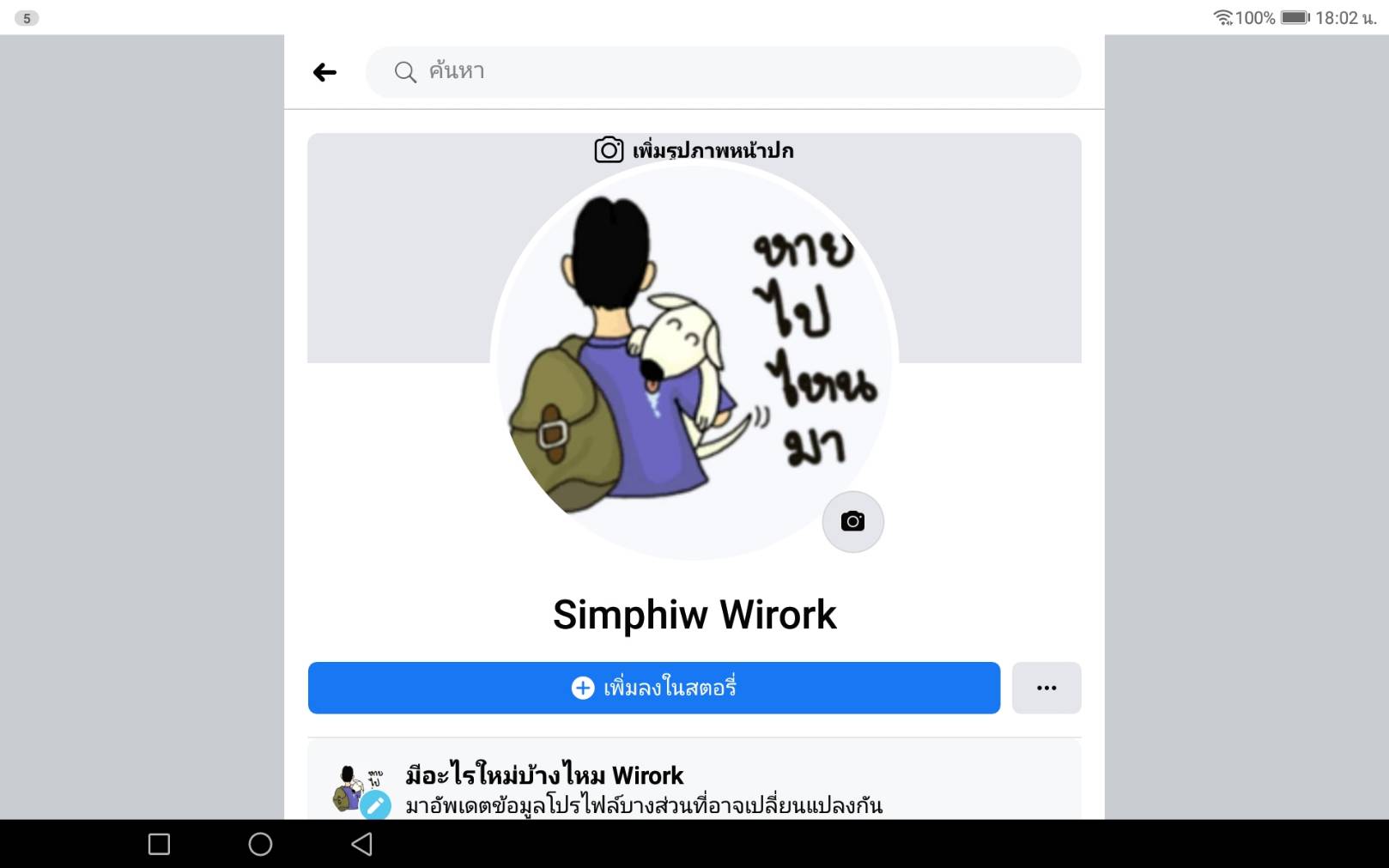Tap the blue pencil edit badge
Image resolution: width=1389 pixels, height=868 pixels.
[375, 805]
